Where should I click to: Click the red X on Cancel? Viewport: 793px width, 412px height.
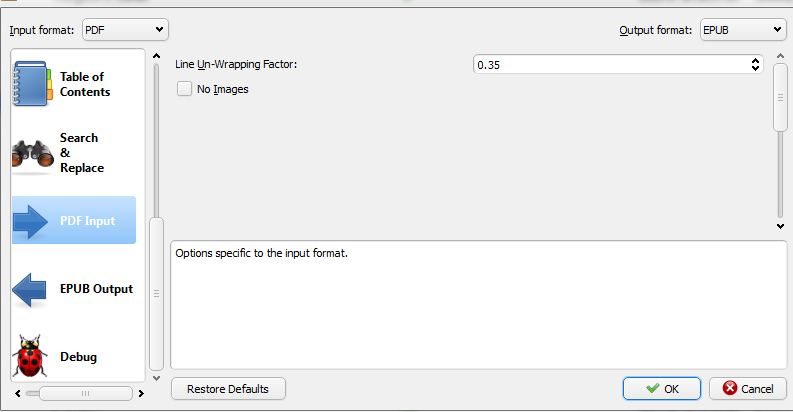tap(730, 388)
